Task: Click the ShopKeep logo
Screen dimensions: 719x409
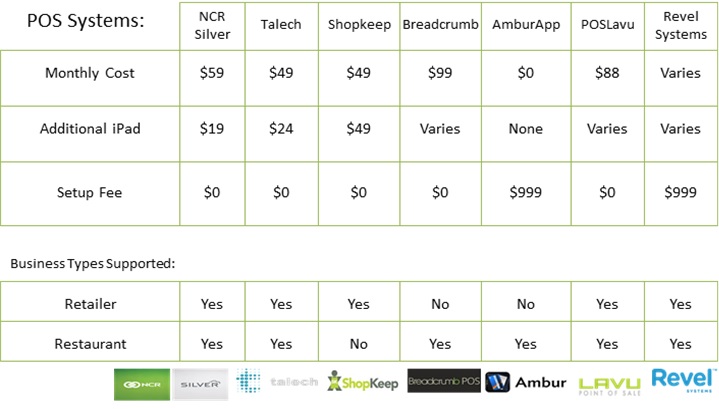Action: 363,381
